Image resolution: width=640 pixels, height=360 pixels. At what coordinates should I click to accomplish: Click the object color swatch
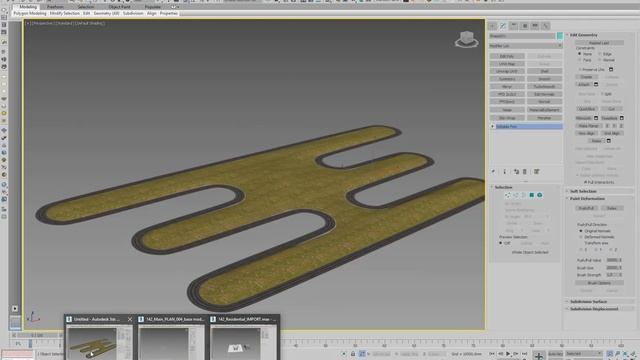(x=560, y=36)
